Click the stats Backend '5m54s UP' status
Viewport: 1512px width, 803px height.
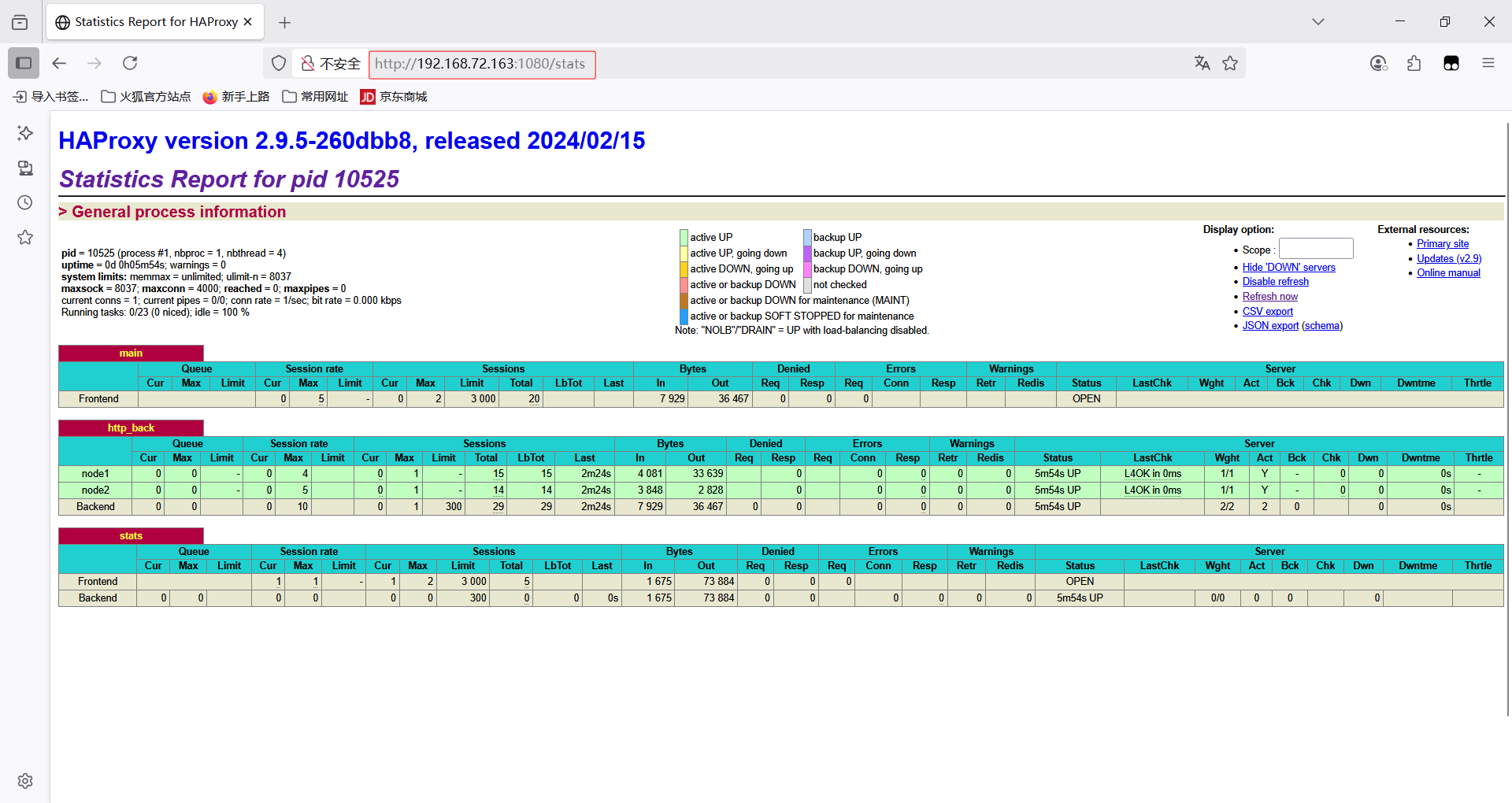[x=1080, y=598]
